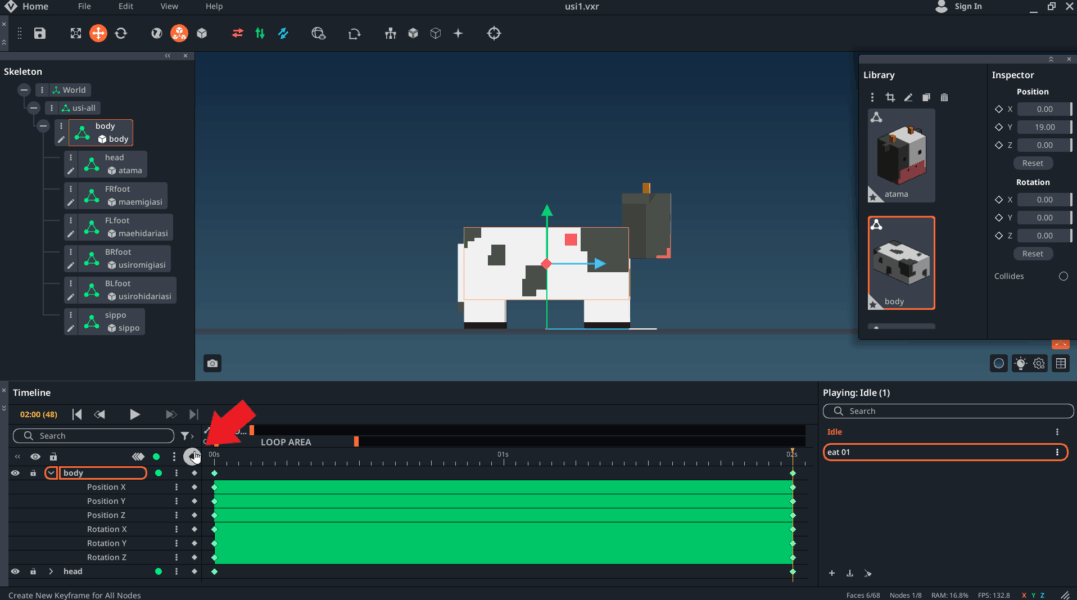Click the Library pencil edit icon
This screenshot has width=1077, height=600.
coord(908,97)
